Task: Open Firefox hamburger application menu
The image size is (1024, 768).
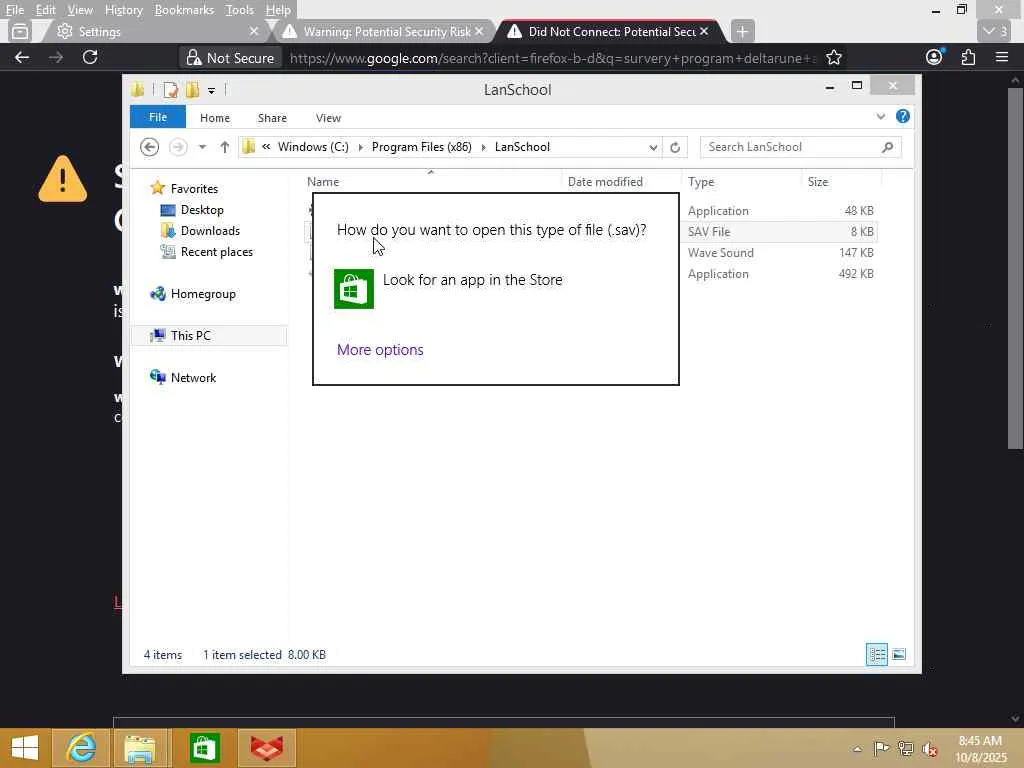Action: (1002, 57)
